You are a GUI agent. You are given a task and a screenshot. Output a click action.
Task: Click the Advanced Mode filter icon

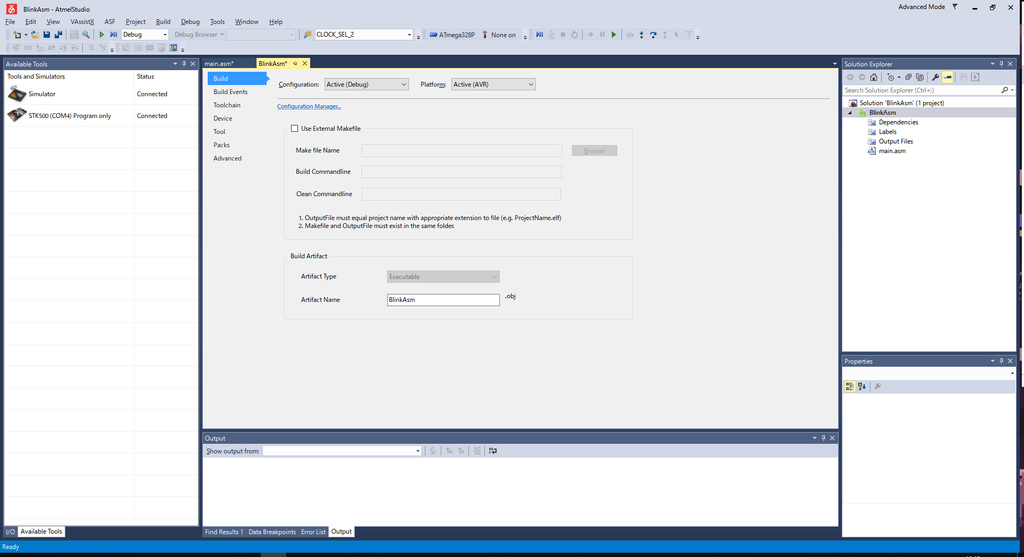click(955, 7)
